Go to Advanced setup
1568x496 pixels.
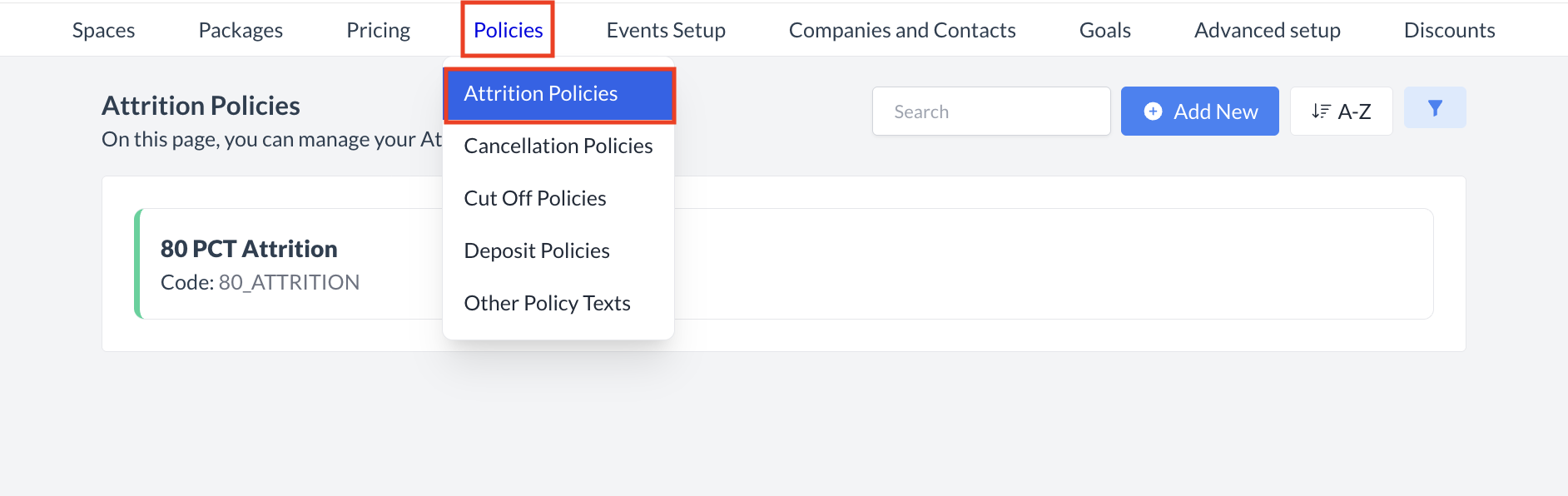click(1267, 30)
